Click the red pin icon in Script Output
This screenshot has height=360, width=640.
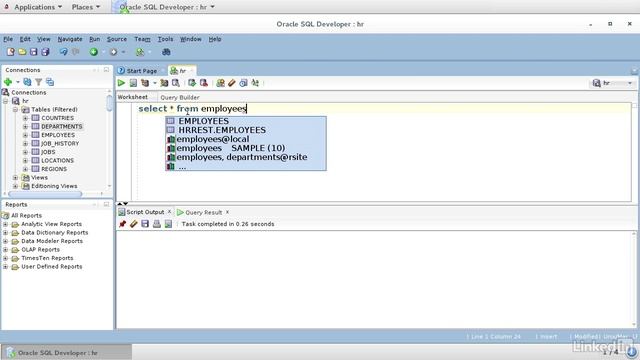(x=122, y=224)
